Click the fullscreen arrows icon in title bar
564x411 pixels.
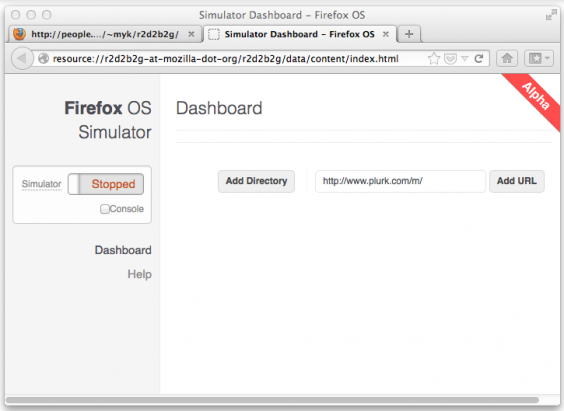coord(551,15)
